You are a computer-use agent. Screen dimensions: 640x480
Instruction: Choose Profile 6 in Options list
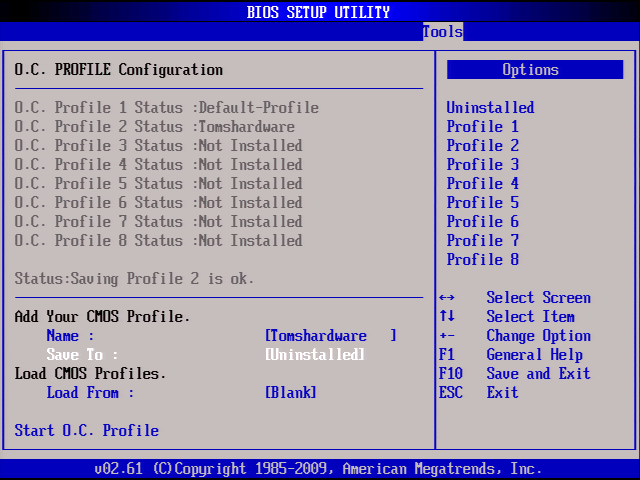tap(482, 222)
